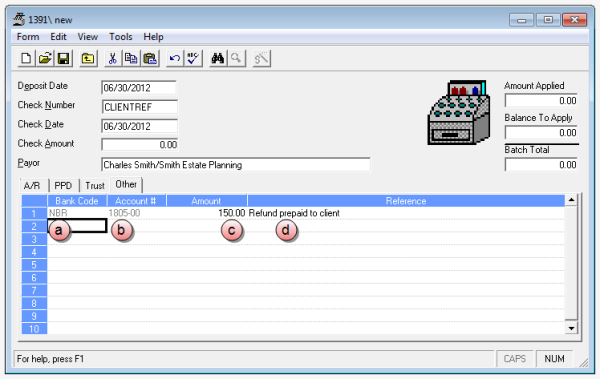This screenshot has width=600, height=379.
Task: Click the grayed dollar sign toolbar icon
Action: pos(262,59)
